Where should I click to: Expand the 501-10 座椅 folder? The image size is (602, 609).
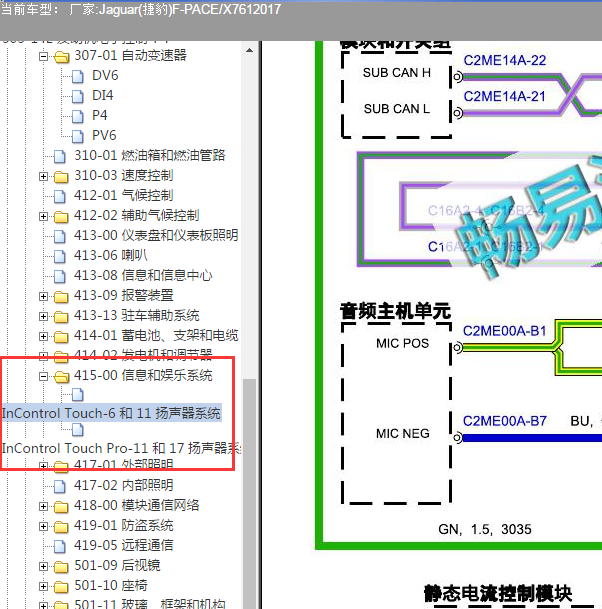tap(43, 586)
